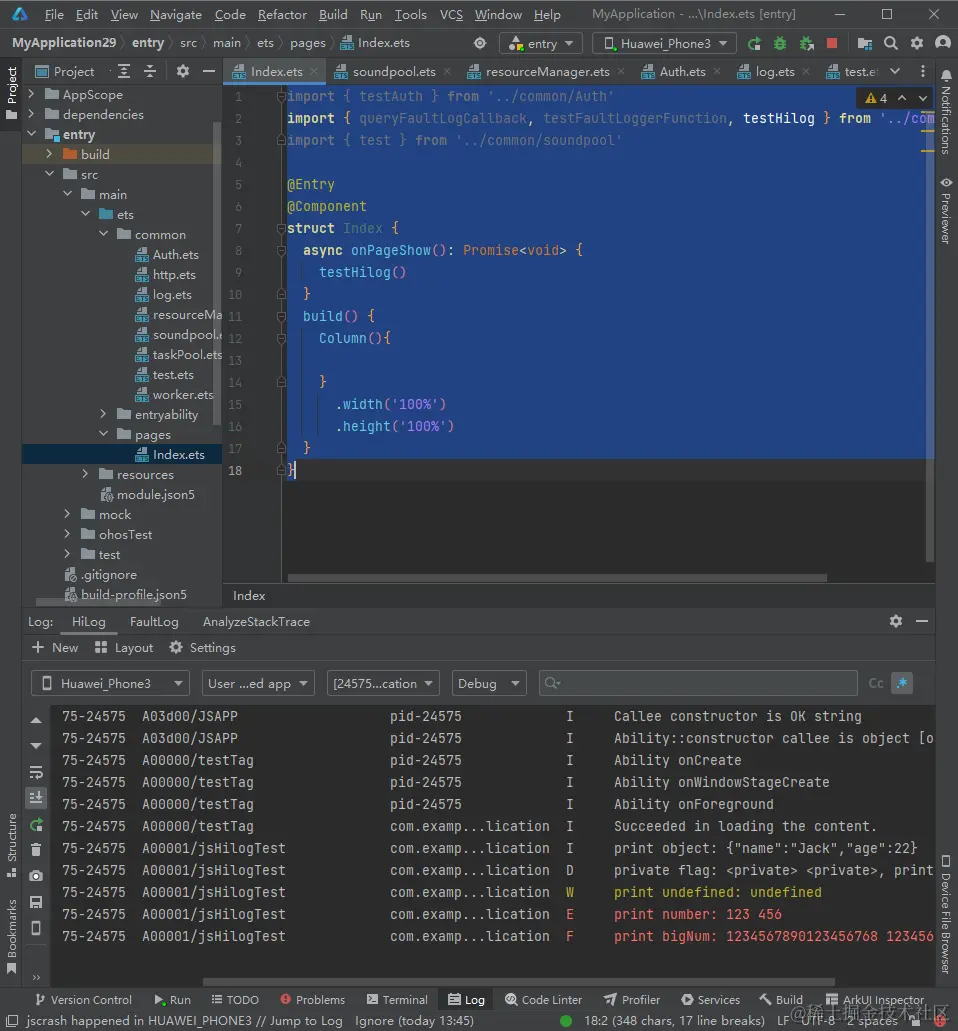Click the green restart icon in log sidebar
This screenshot has height=1031, width=958.
coord(36,824)
